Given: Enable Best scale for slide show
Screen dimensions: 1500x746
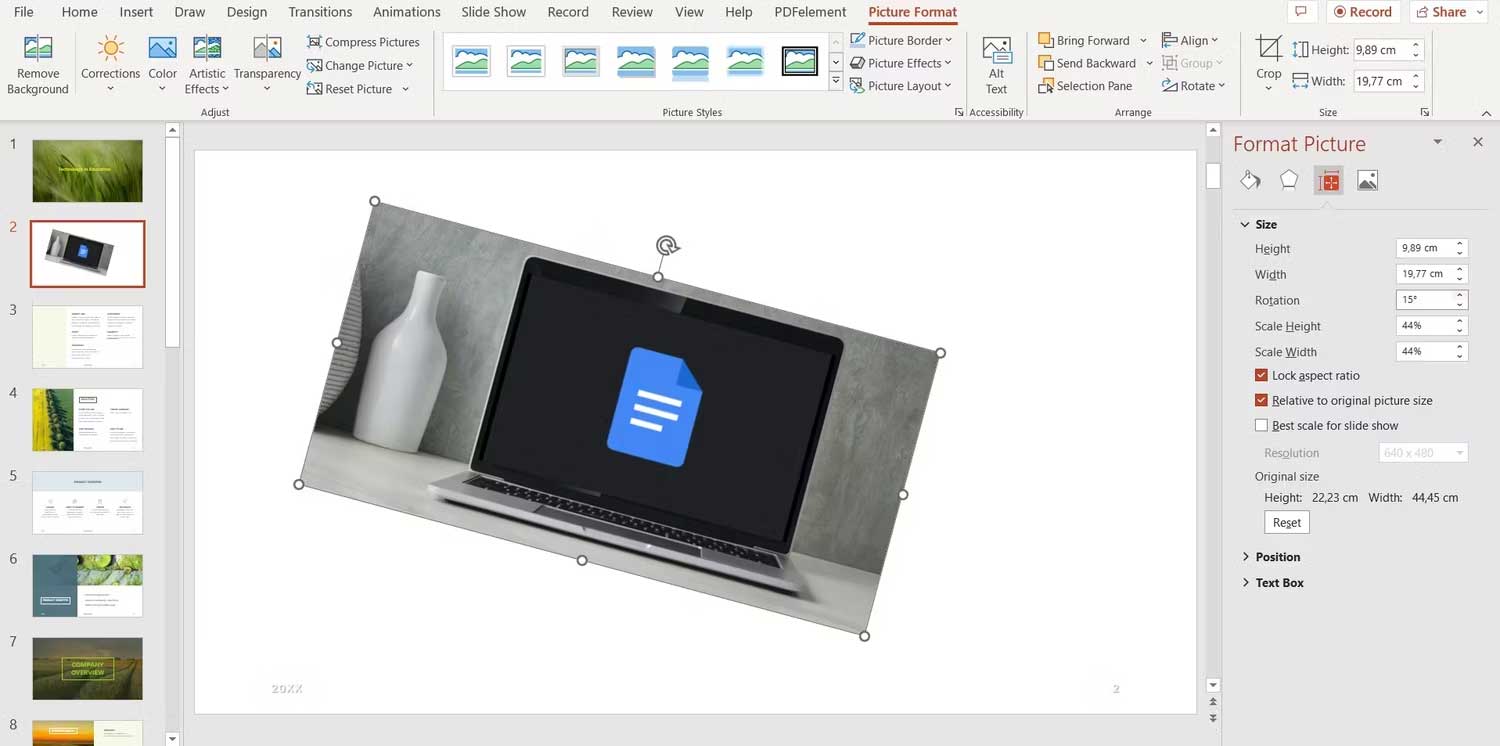Looking at the screenshot, I should coord(1262,425).
